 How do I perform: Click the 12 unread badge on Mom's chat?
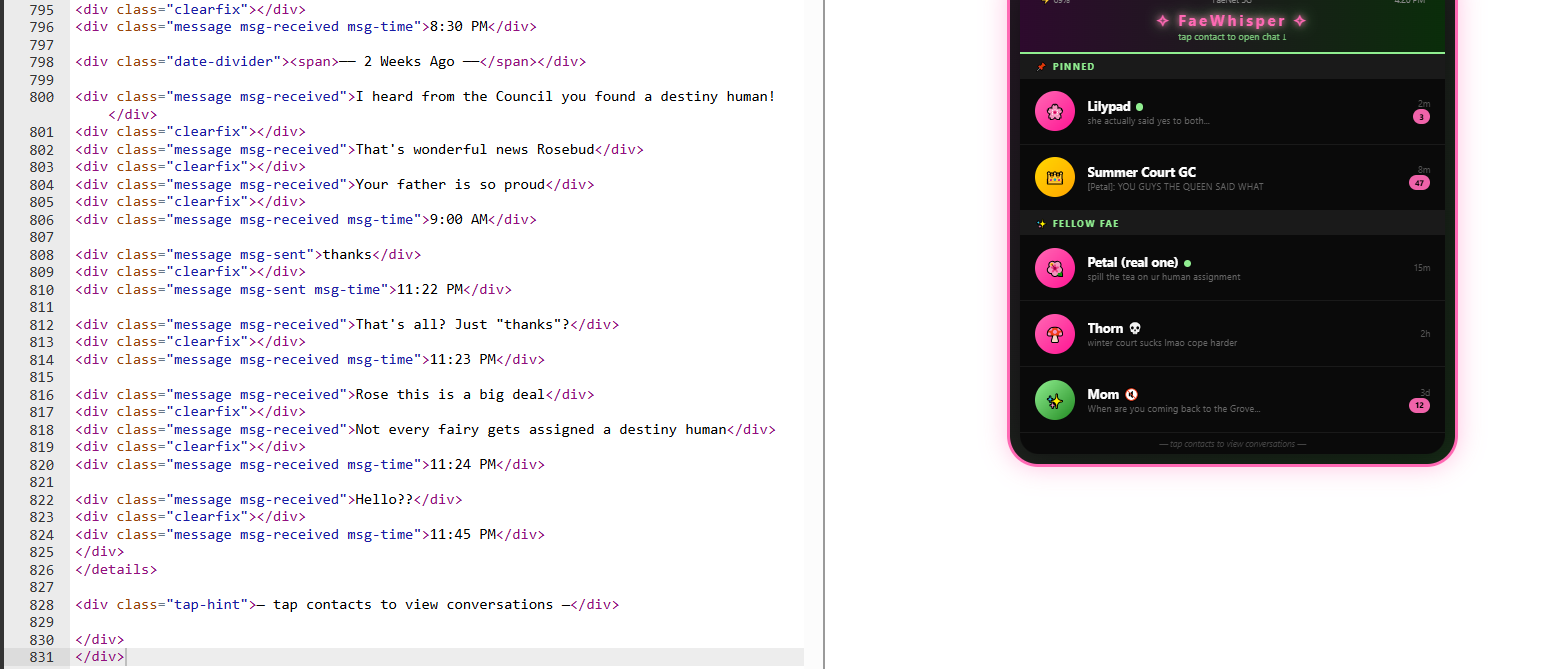1419,405
